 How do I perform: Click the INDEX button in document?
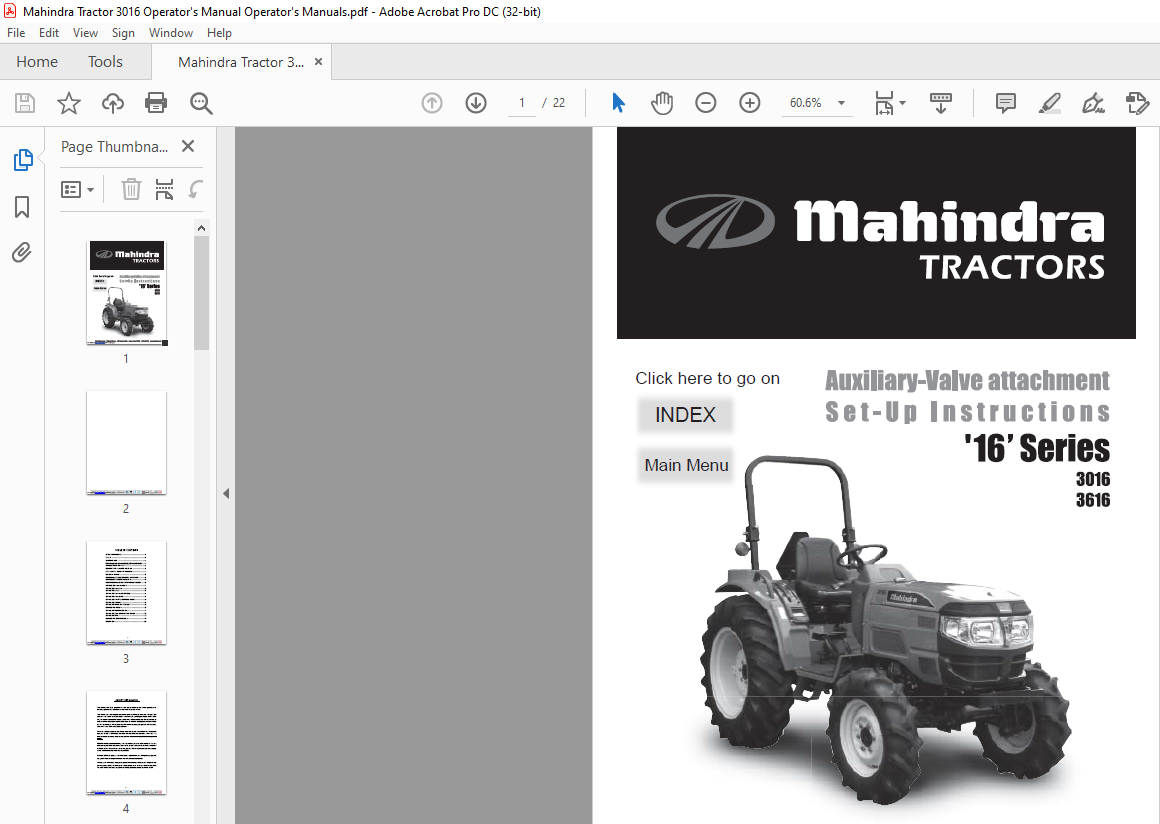[685, 414]
